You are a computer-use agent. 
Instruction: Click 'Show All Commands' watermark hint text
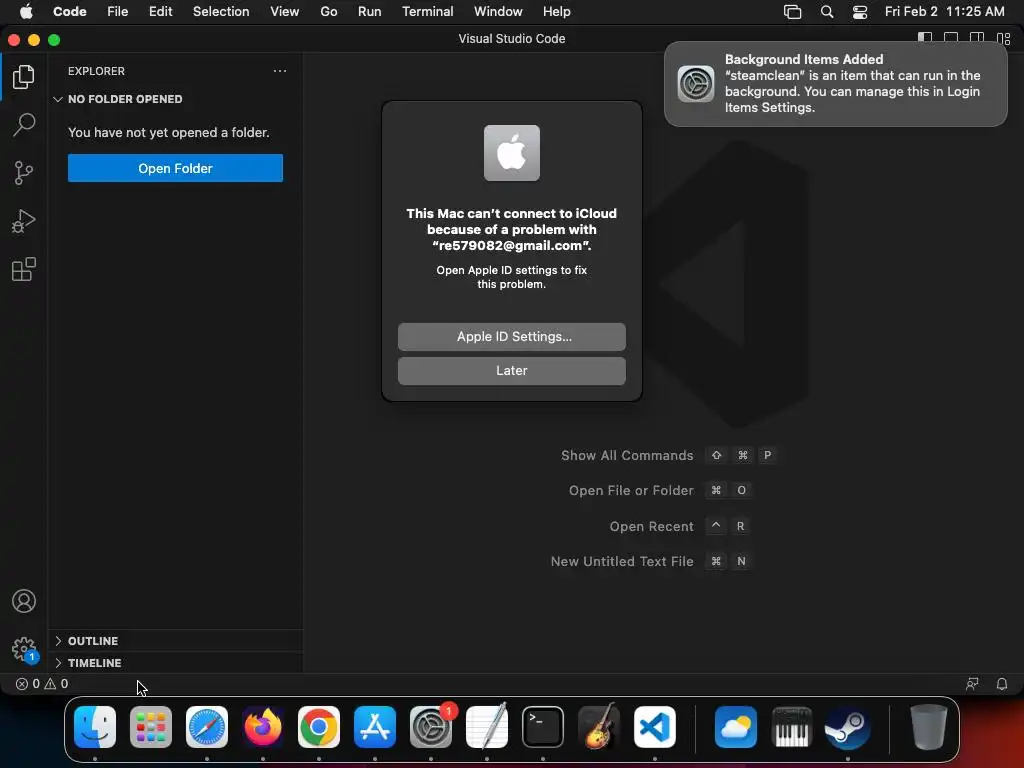tap(627, 455)
